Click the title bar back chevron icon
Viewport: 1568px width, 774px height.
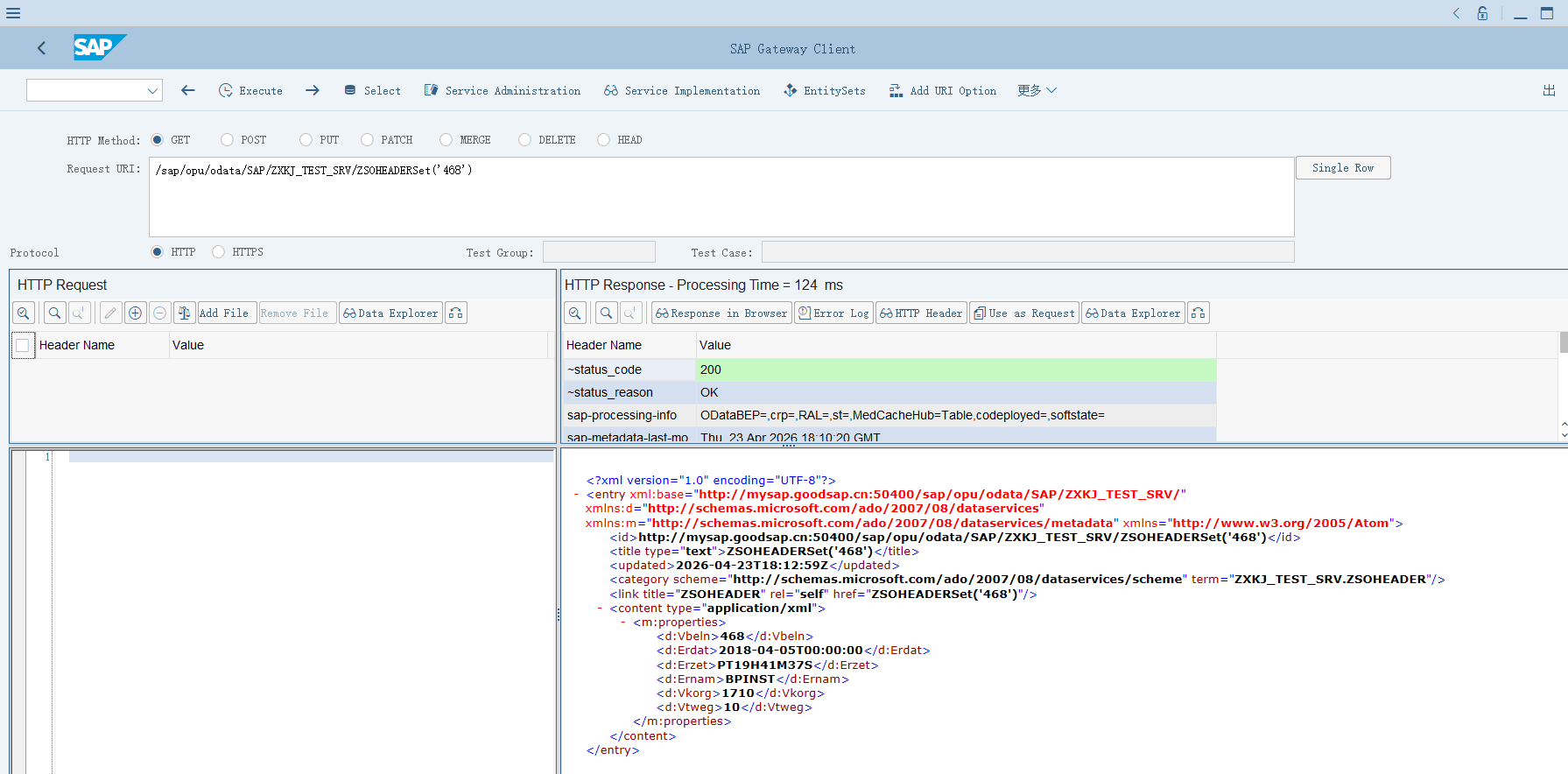(1456, 13)
